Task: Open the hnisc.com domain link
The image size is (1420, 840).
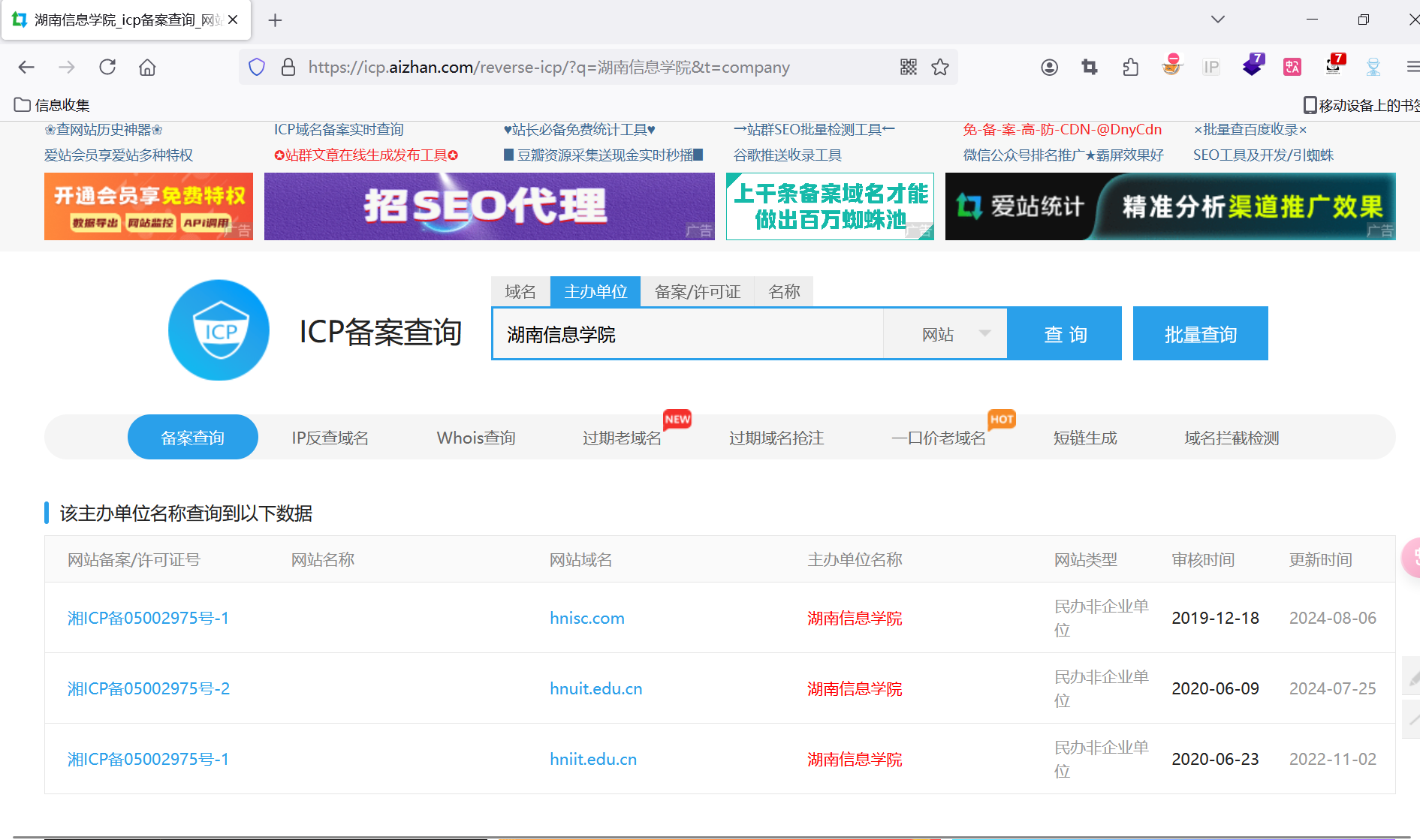Action: 587,618
